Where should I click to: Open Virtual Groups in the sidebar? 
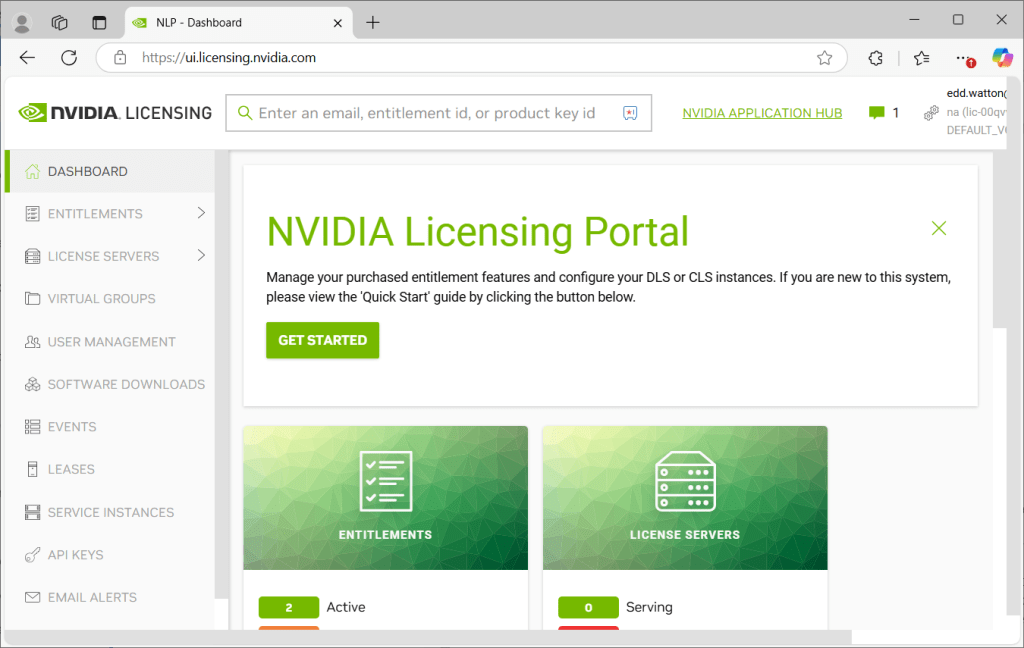pyautogui.click(x=101, y=299)
